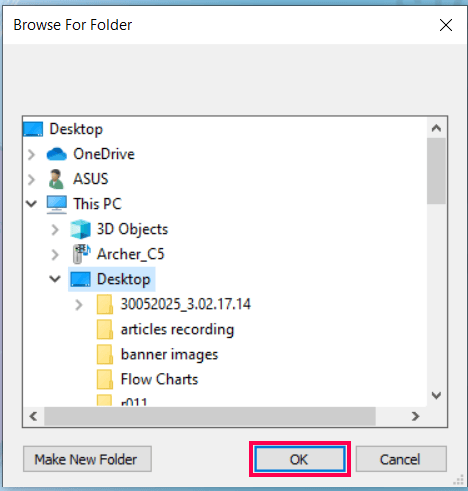Click the Flow Charts folder icon
This screenshot has width=468, height=491.
point(105,379)
